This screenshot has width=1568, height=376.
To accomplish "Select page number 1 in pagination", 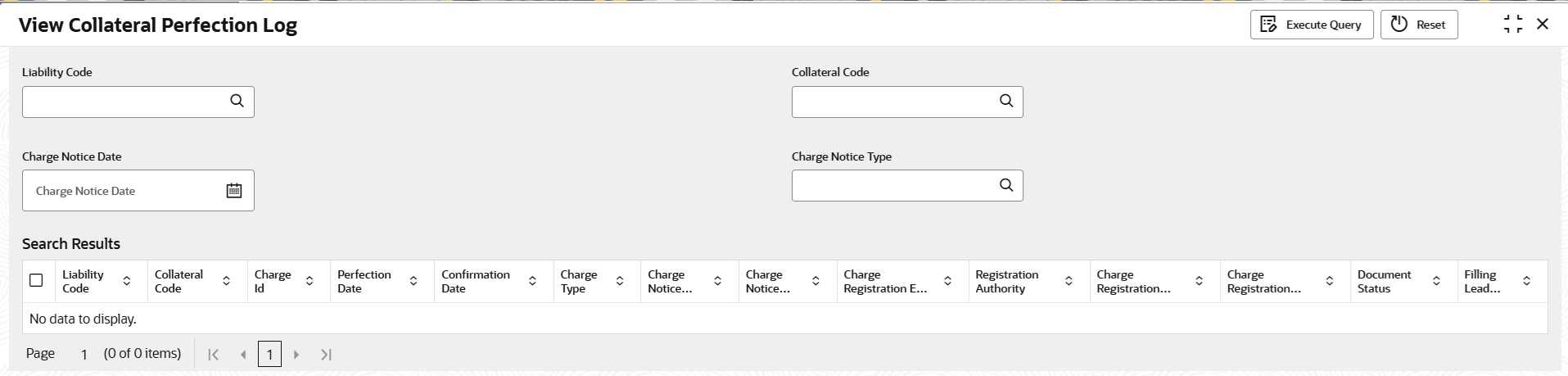I will click(x=269, y=355).
